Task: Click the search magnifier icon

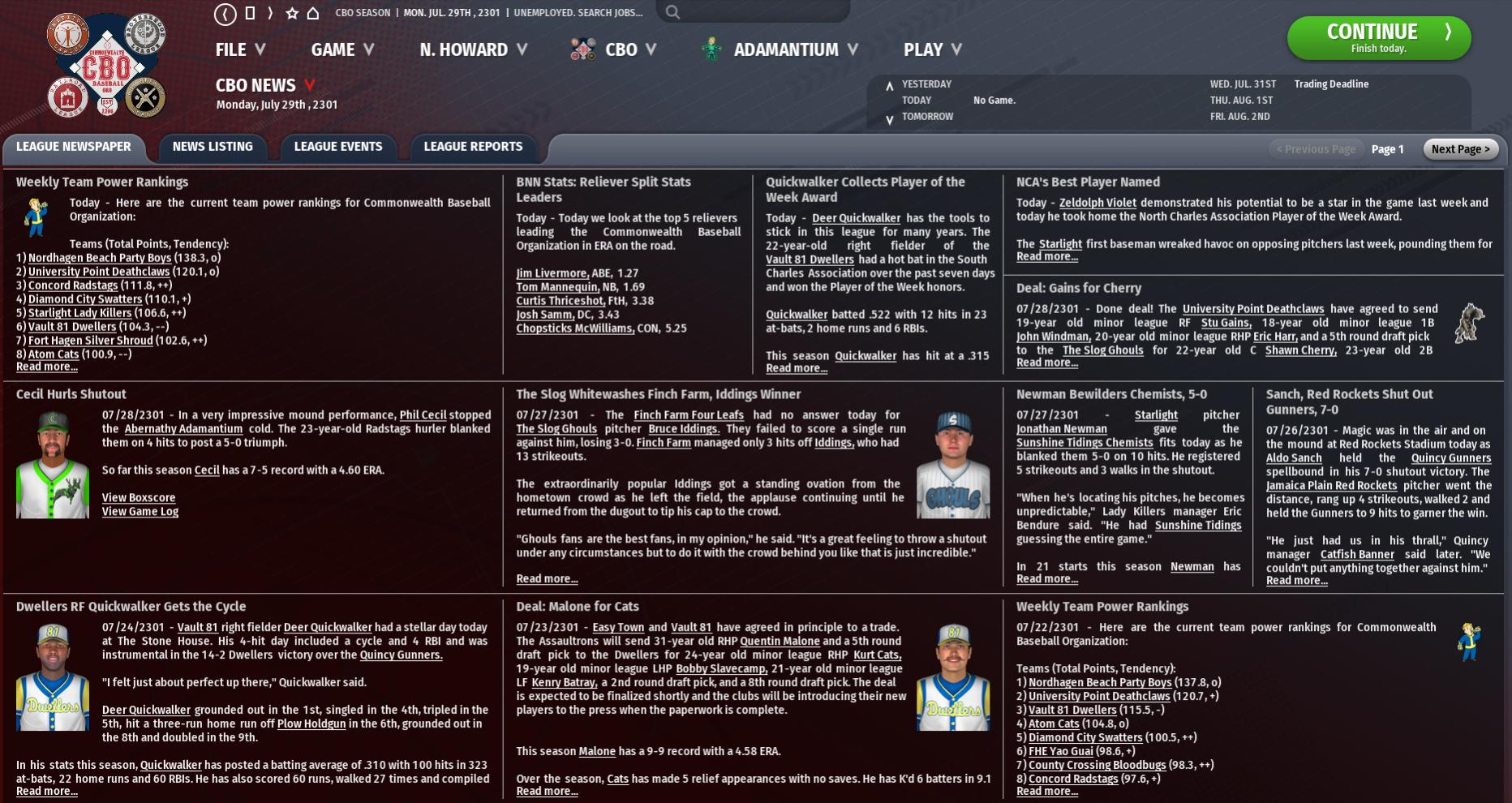Action: click(672, 12)
